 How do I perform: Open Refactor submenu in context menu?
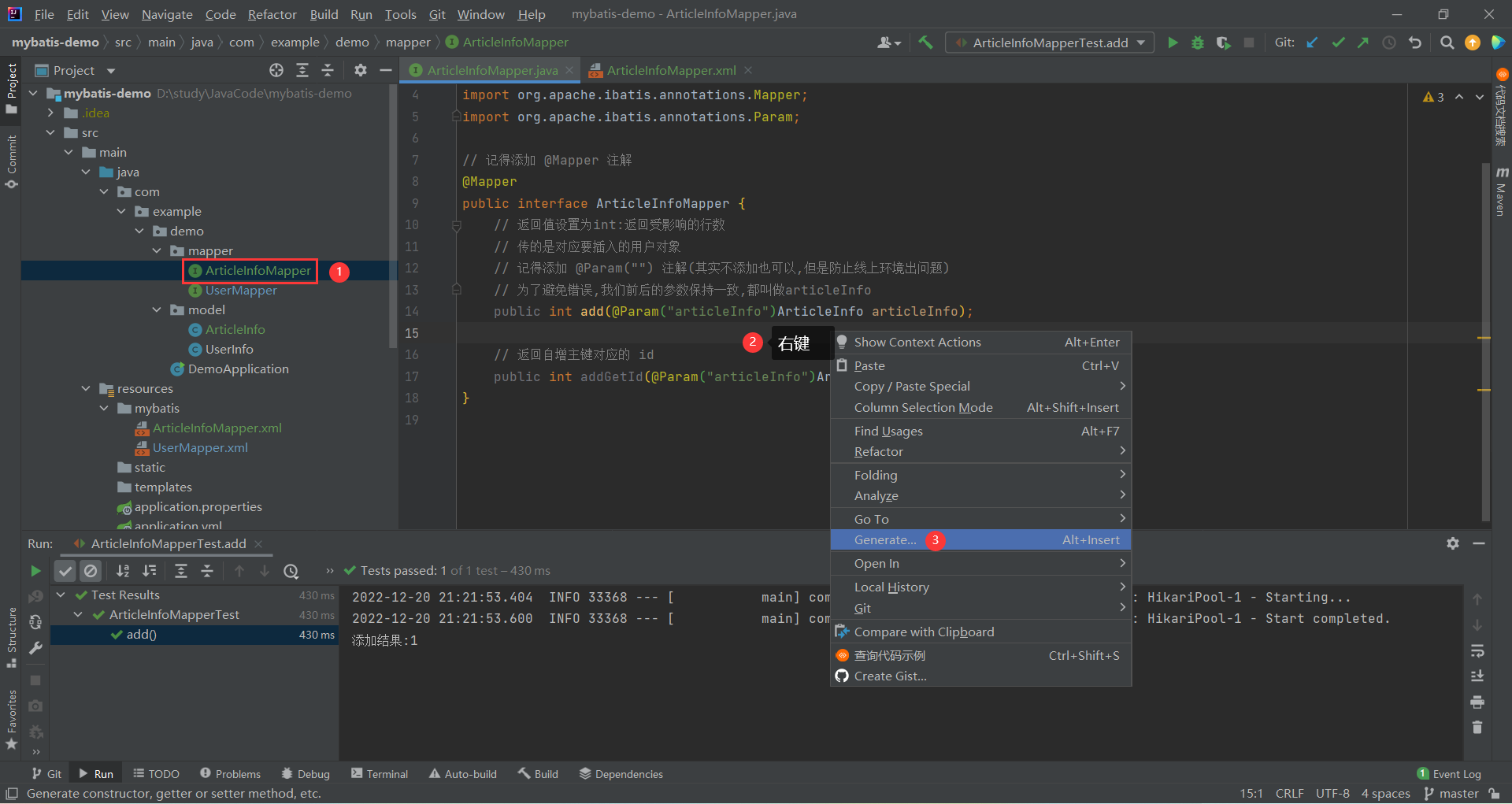tap(980, 451)
